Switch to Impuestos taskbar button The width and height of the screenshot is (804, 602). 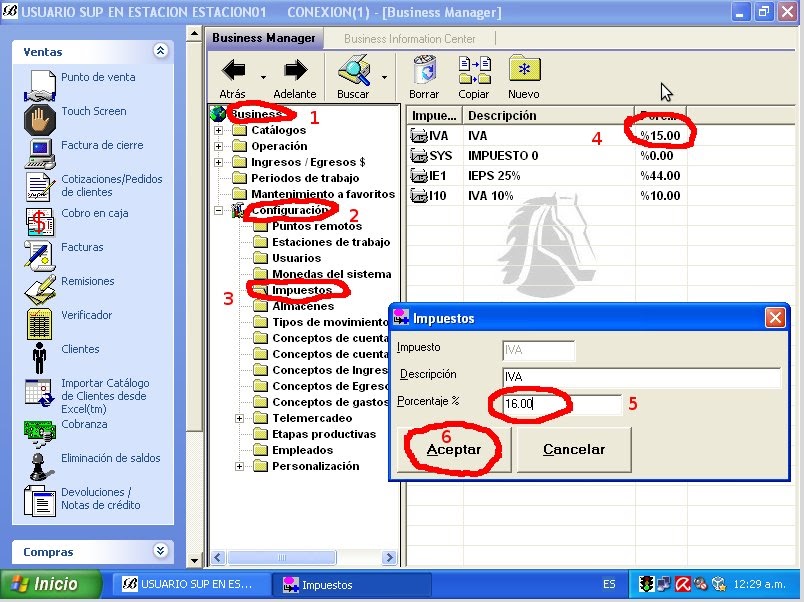coord(351,585)
